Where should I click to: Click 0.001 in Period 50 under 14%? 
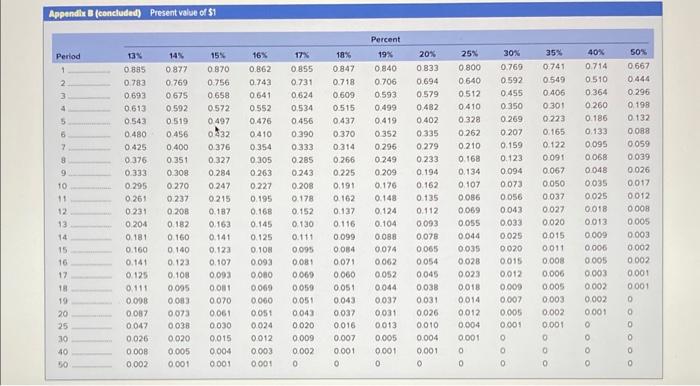[179, 365]
